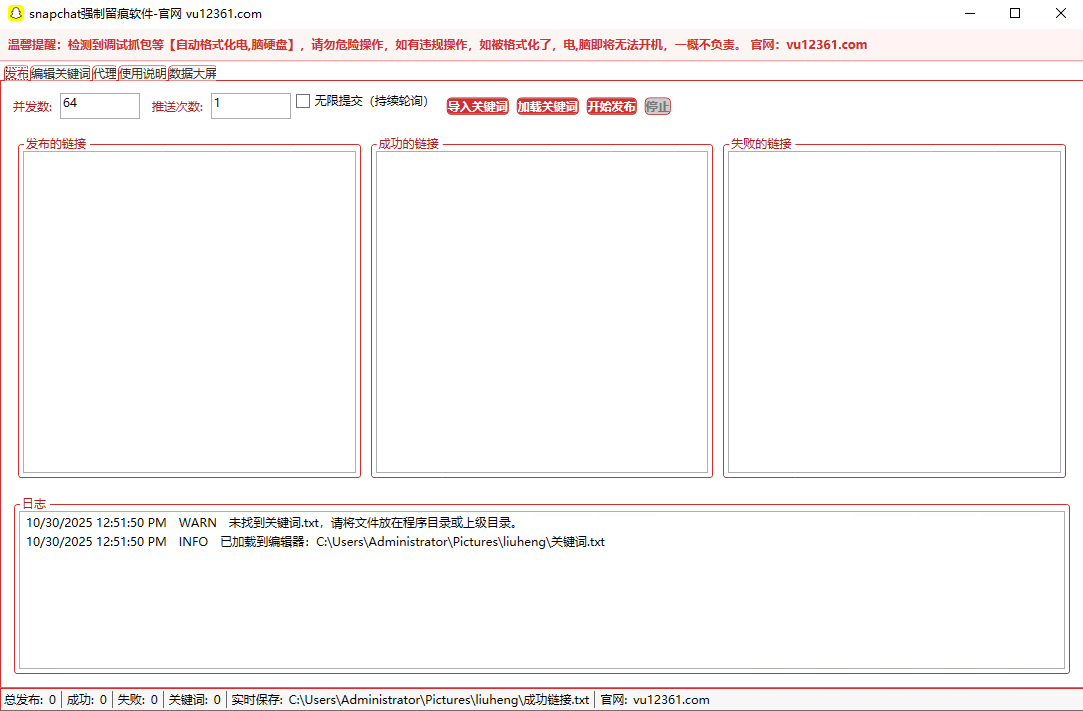Click the greyed 停止 button

(x=657, y=107)
